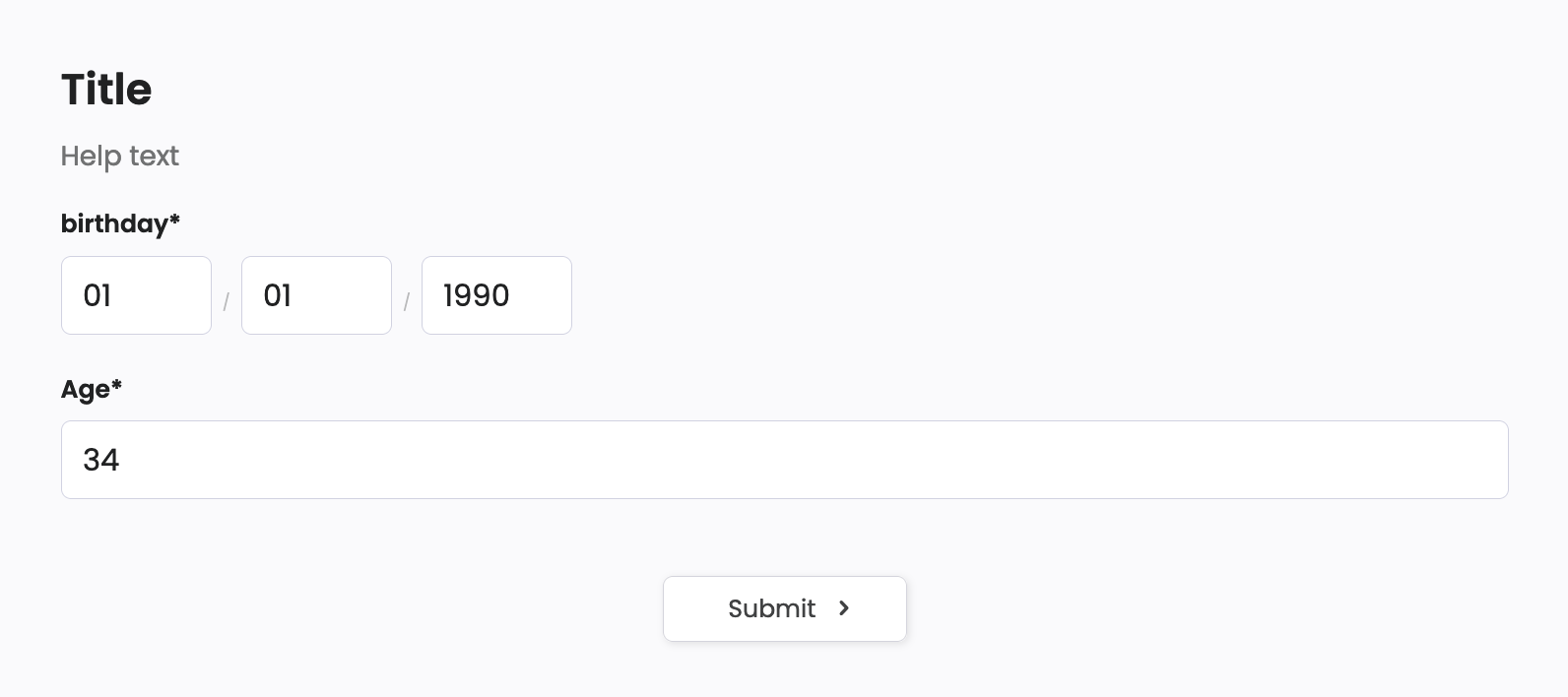
Task: Select the second birthday field showing 01
Action: point(316,295)
